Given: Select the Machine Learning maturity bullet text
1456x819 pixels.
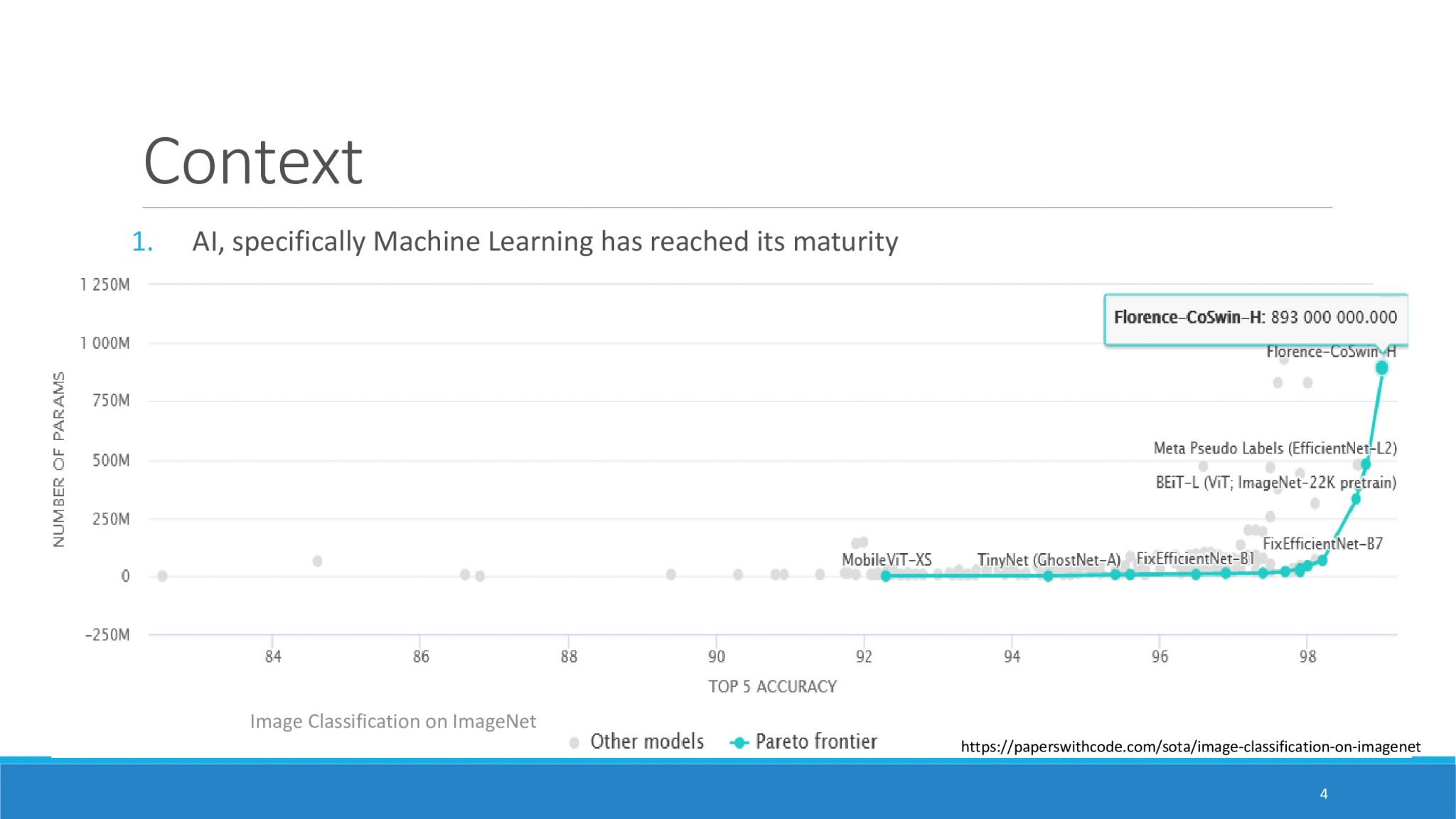Looking at the screenshot, I should point(545,242).
